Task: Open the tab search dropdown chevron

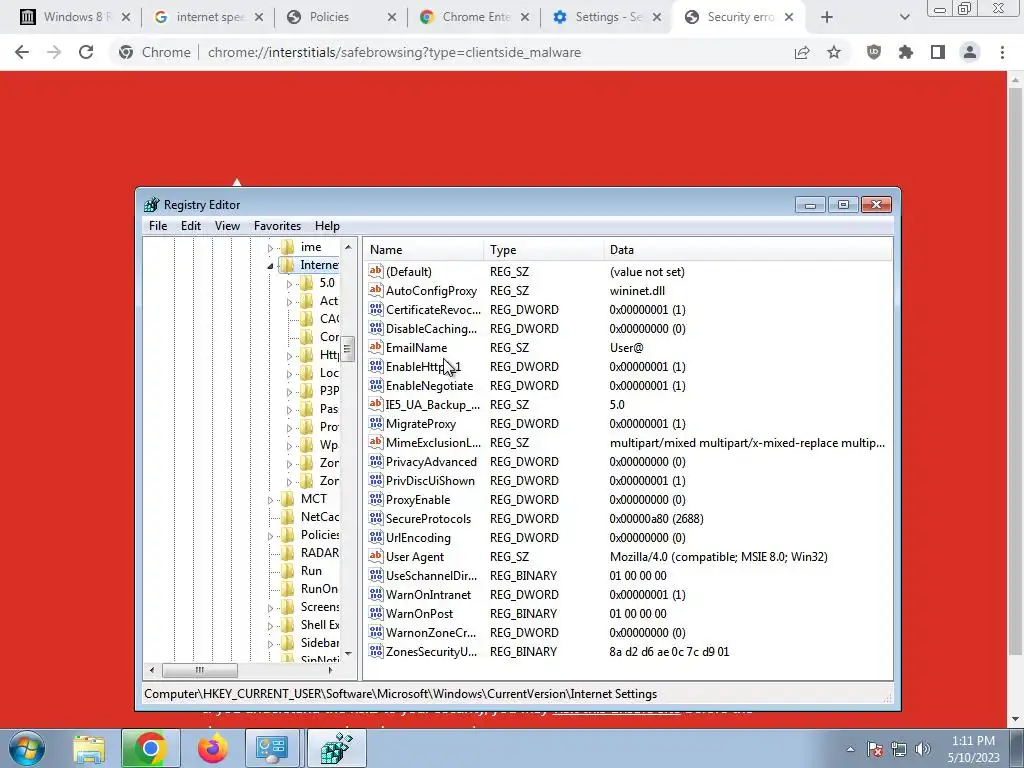Action: click(x=904, y=17)
